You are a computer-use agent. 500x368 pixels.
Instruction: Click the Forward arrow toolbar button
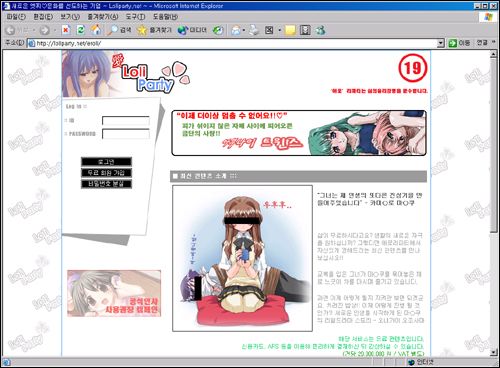[44, 30]
